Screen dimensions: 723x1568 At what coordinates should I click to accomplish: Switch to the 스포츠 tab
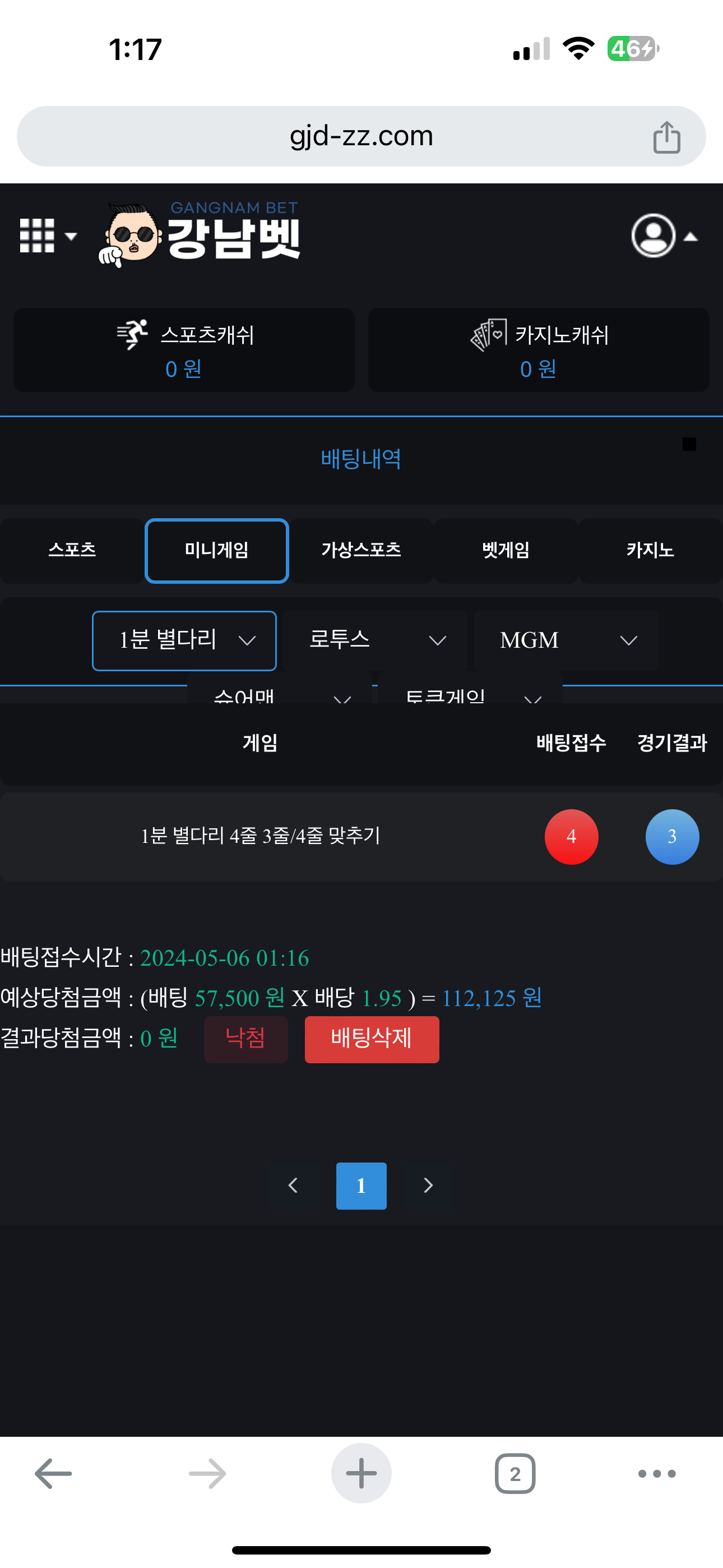click(x=72, y=550)
